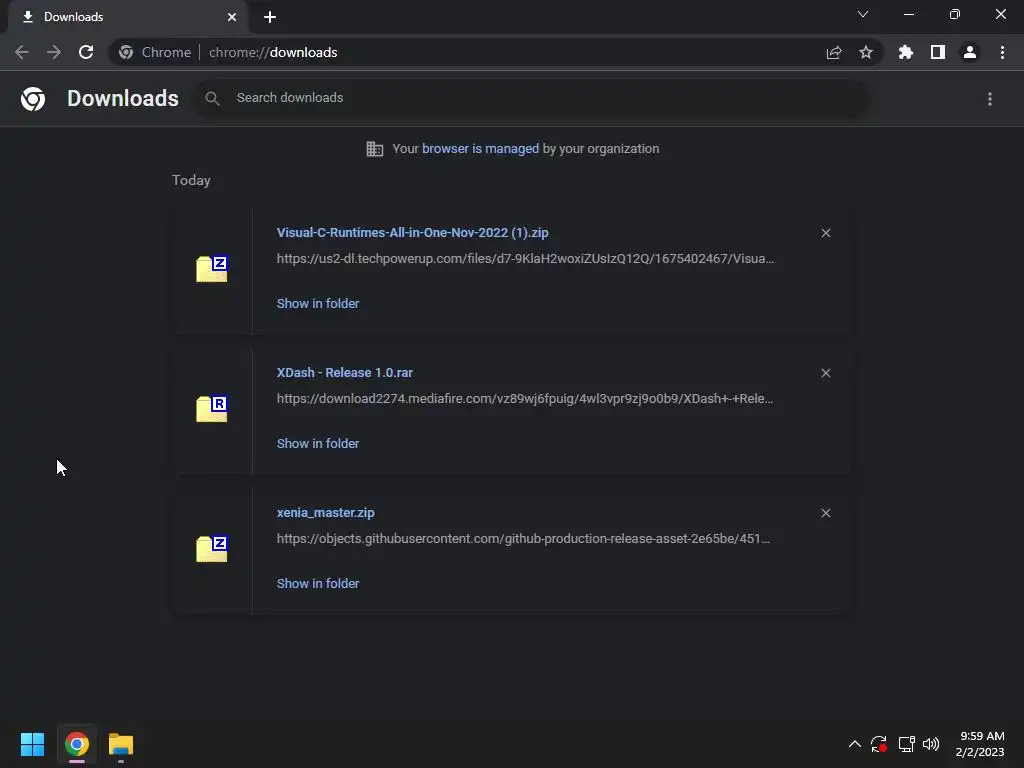
Task: Open the Downloads page more actions menu
Action: point(990,99)
